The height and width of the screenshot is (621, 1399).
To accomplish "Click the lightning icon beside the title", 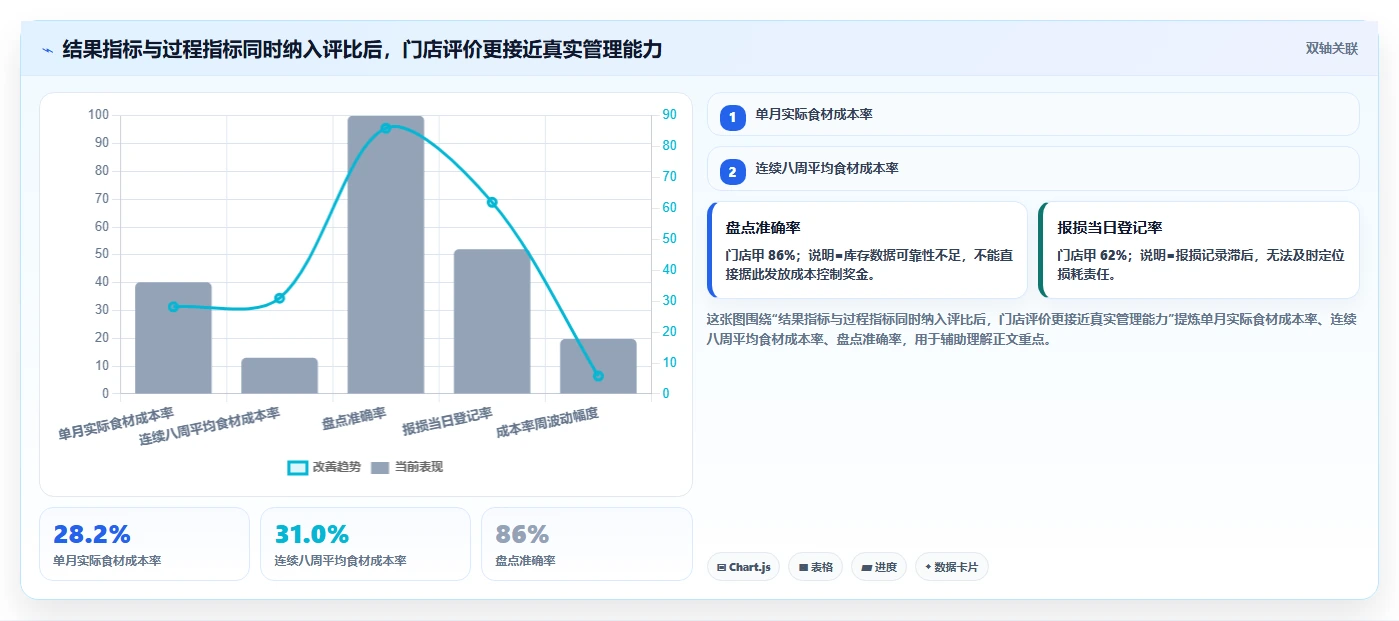I will [47, 49].
